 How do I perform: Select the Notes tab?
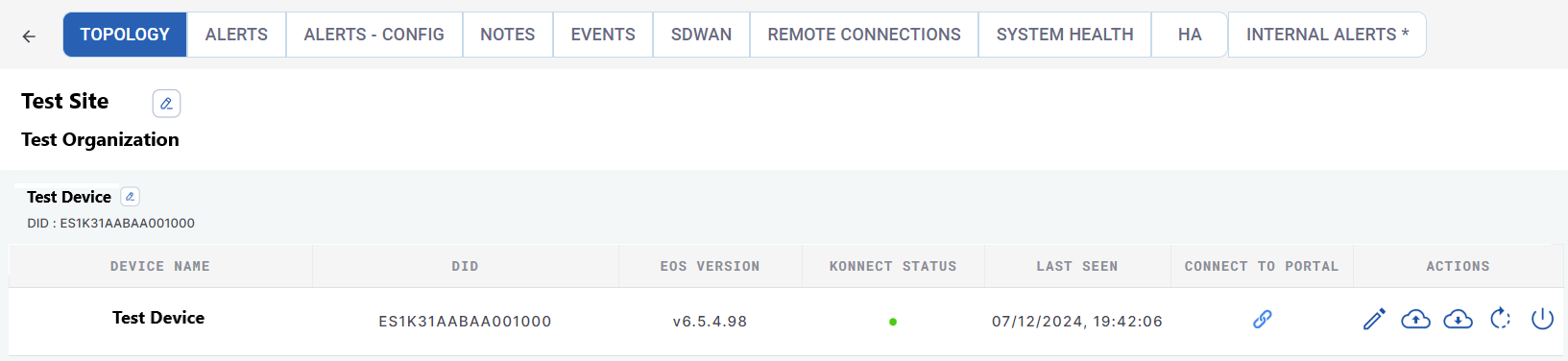[x=507, y=35]
